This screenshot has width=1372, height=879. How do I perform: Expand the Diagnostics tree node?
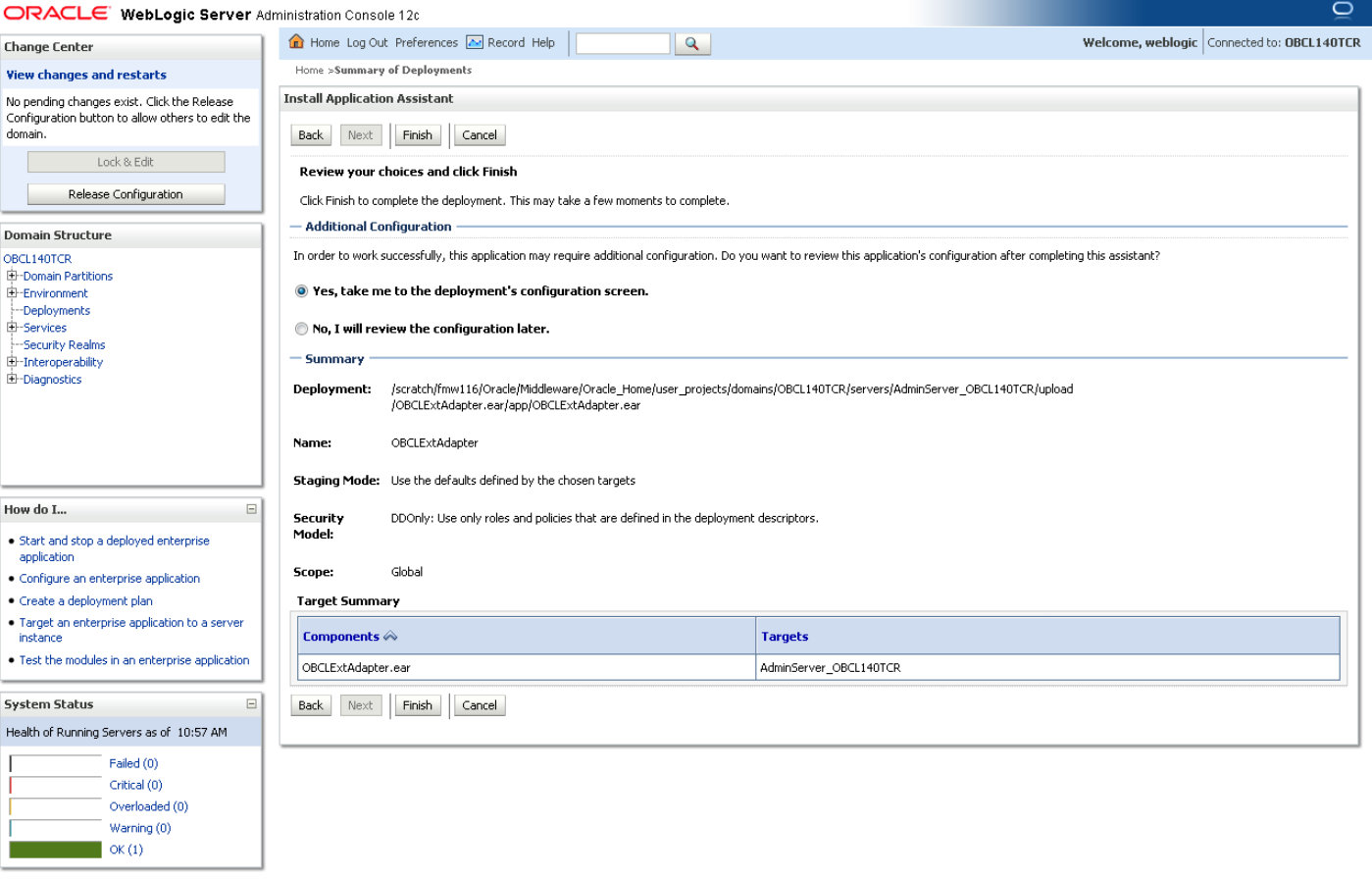[x=10, y=379]
